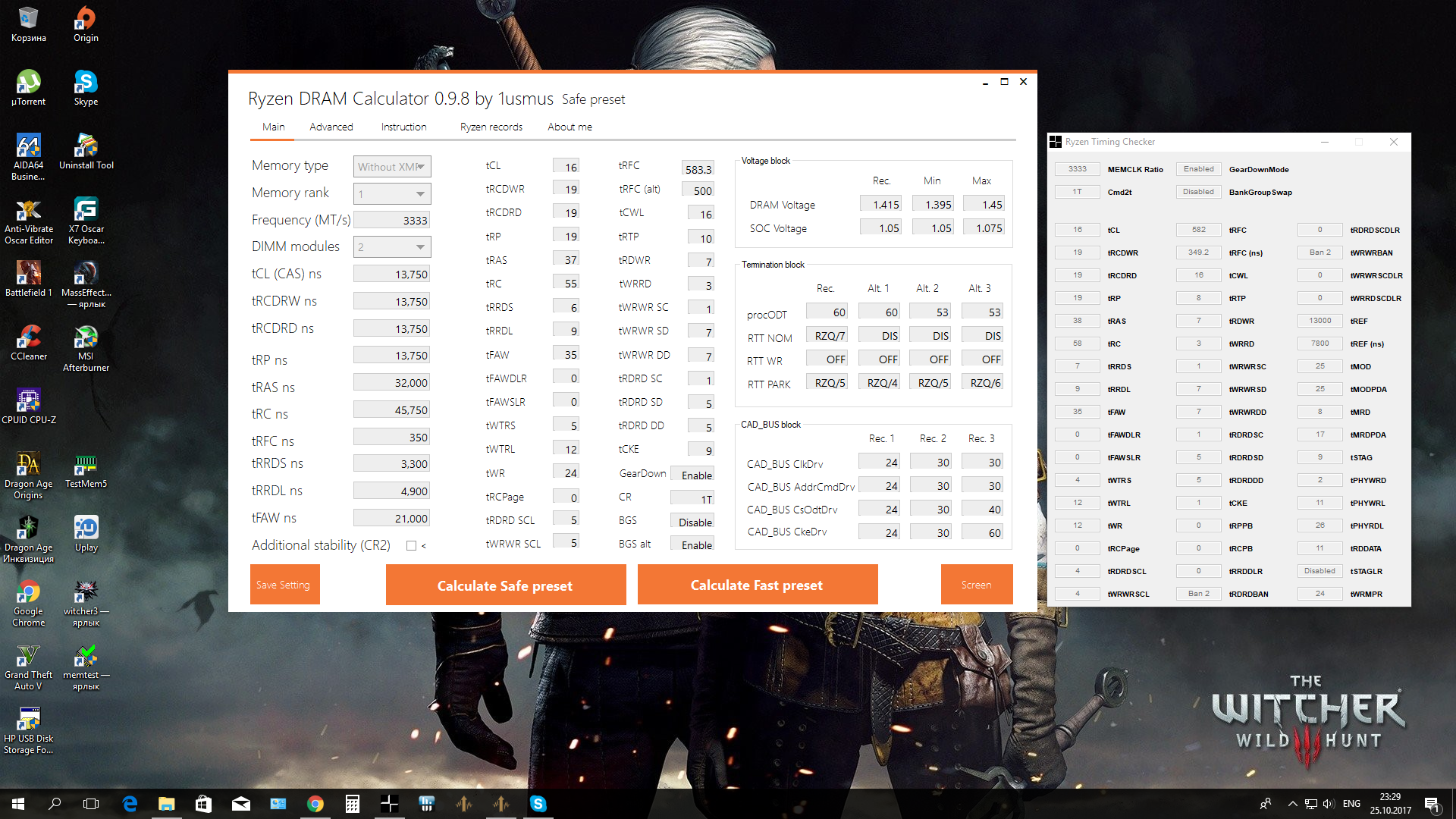
Task: Toggle the GearDown Enable field
Action: tap(692, 475)
